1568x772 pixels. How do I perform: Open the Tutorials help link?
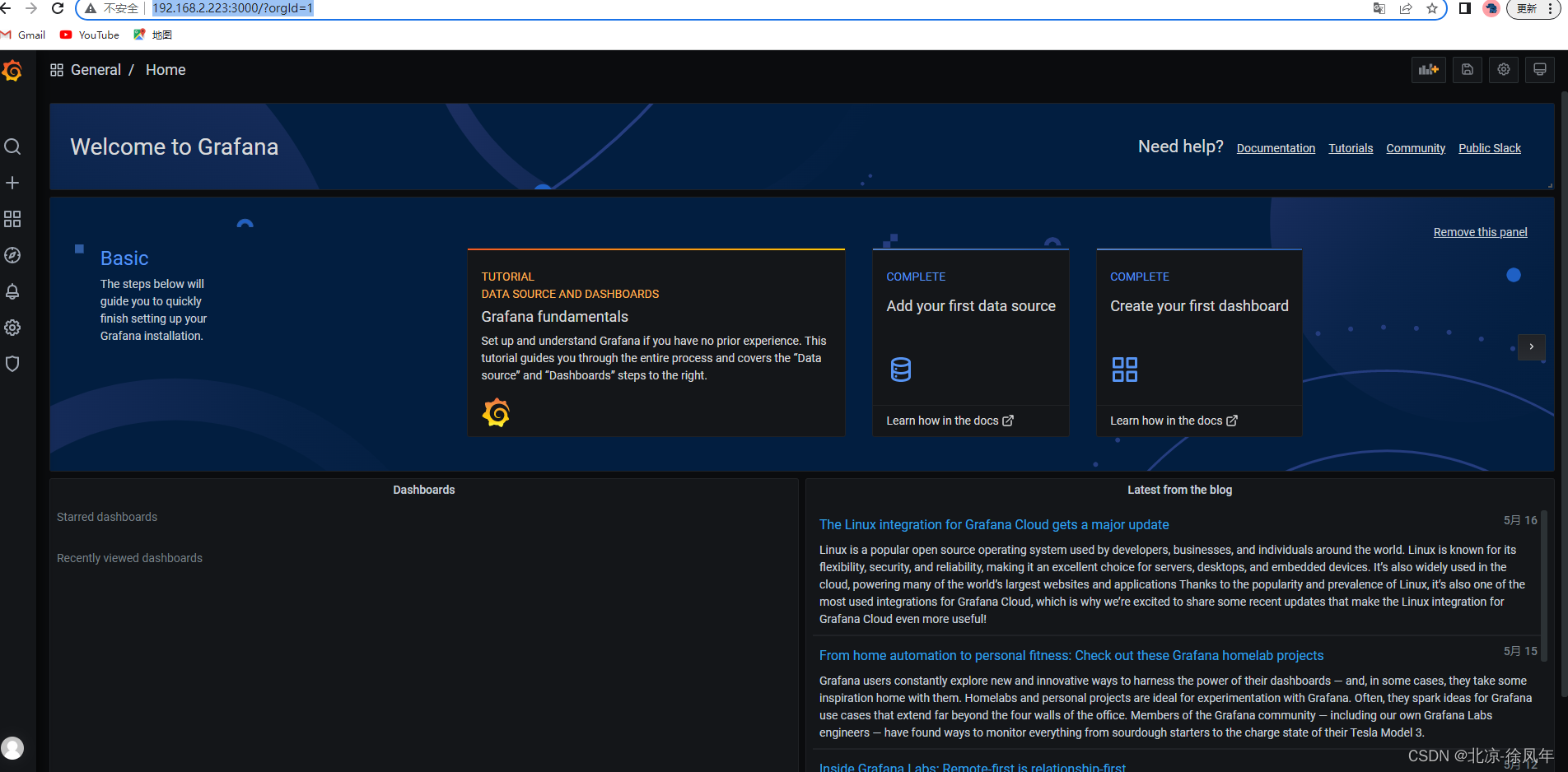point(1351,148)
